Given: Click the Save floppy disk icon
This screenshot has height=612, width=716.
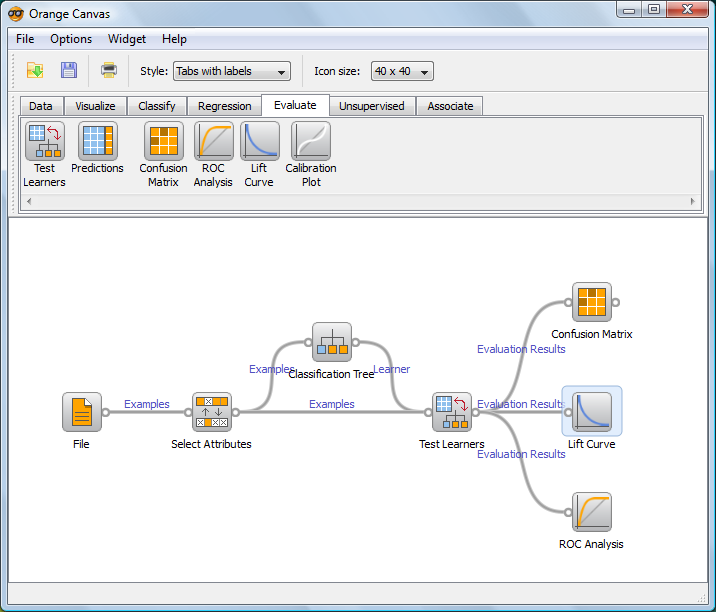Looking at the screenshot, I should click(x=69, y=70).
